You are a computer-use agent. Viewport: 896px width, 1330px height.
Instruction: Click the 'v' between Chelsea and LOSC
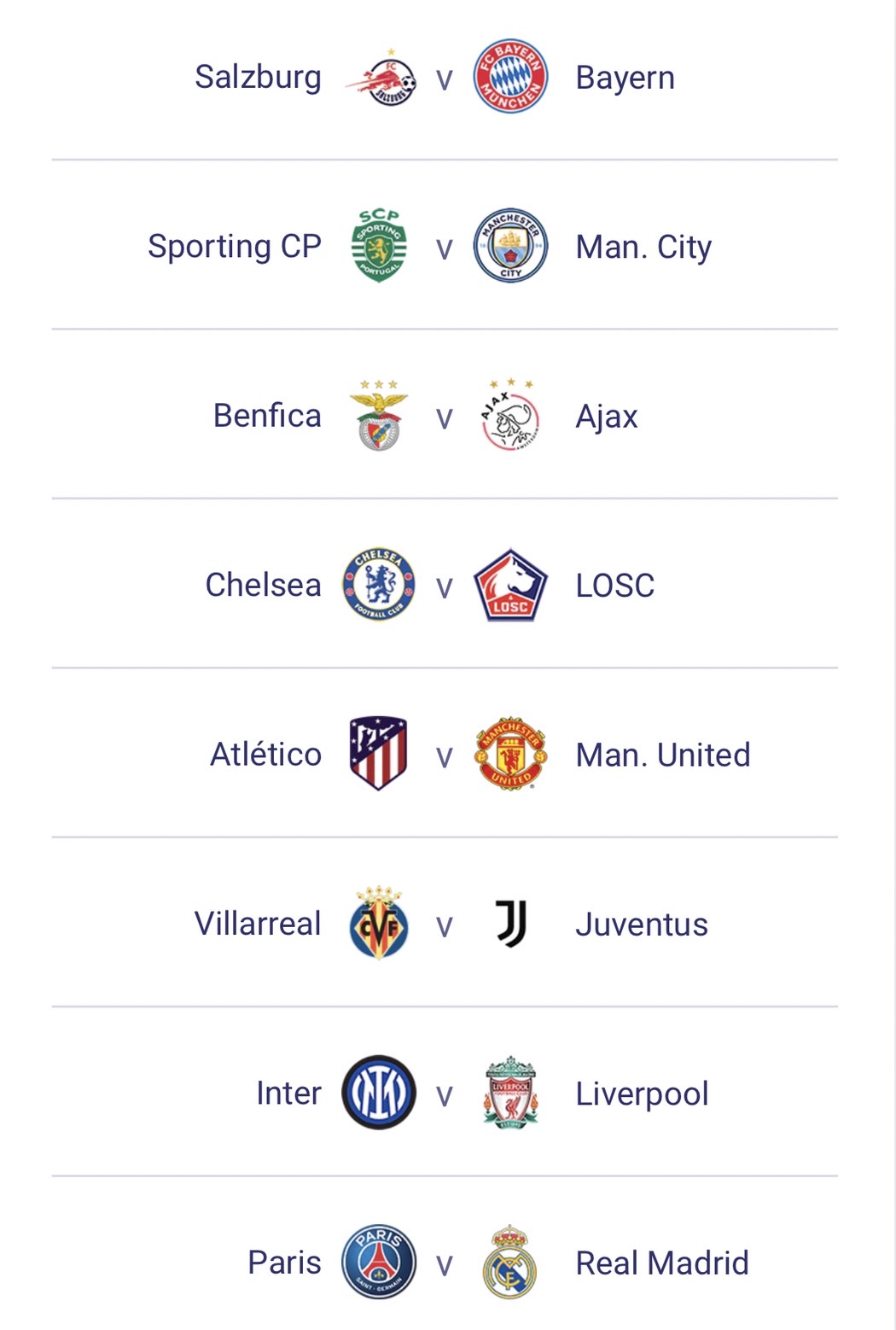[x=444, y=587]
